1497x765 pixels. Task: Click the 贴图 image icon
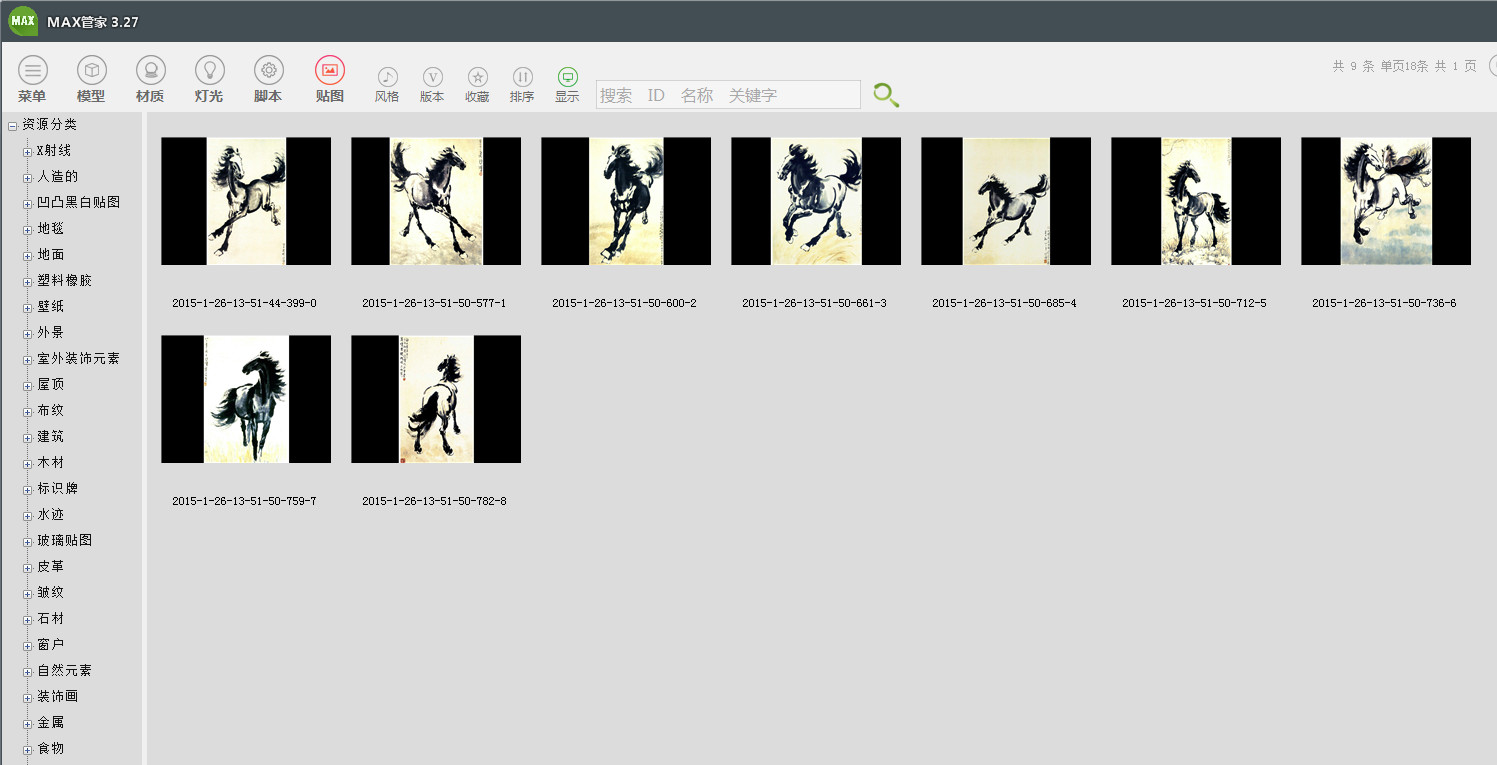(330, 71)
